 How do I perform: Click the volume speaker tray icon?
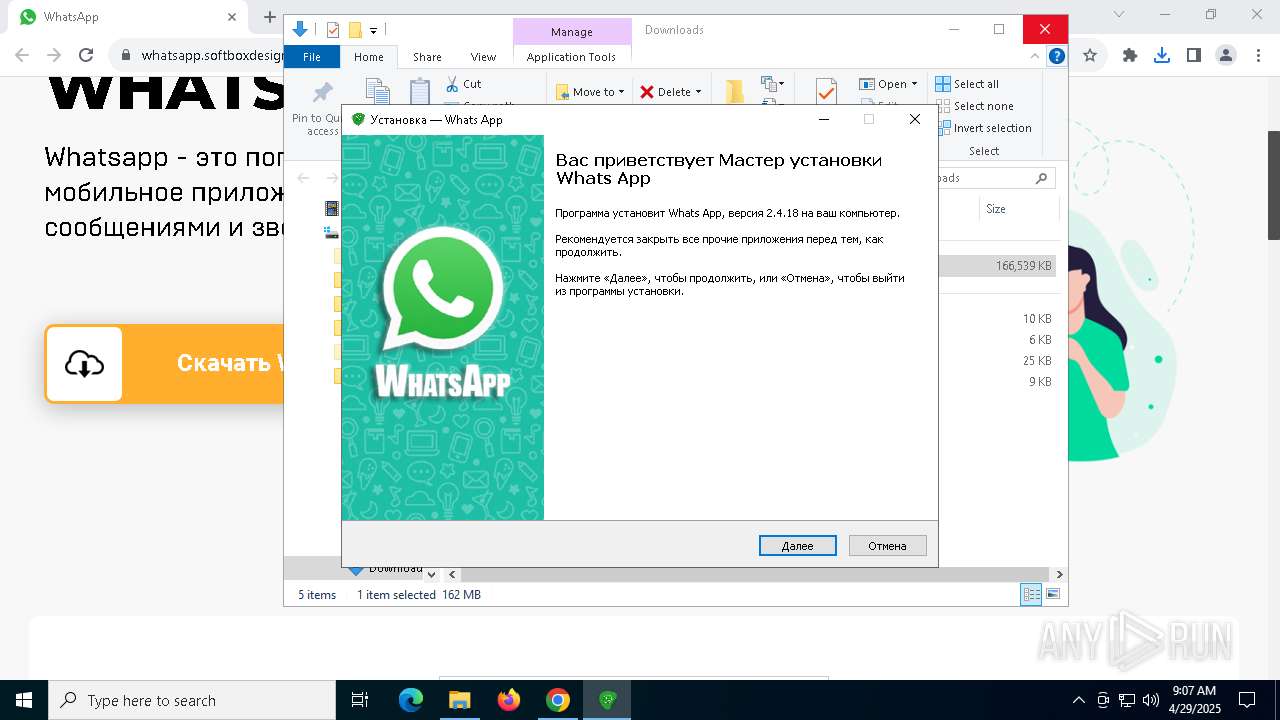click(x=1150, y=700)
